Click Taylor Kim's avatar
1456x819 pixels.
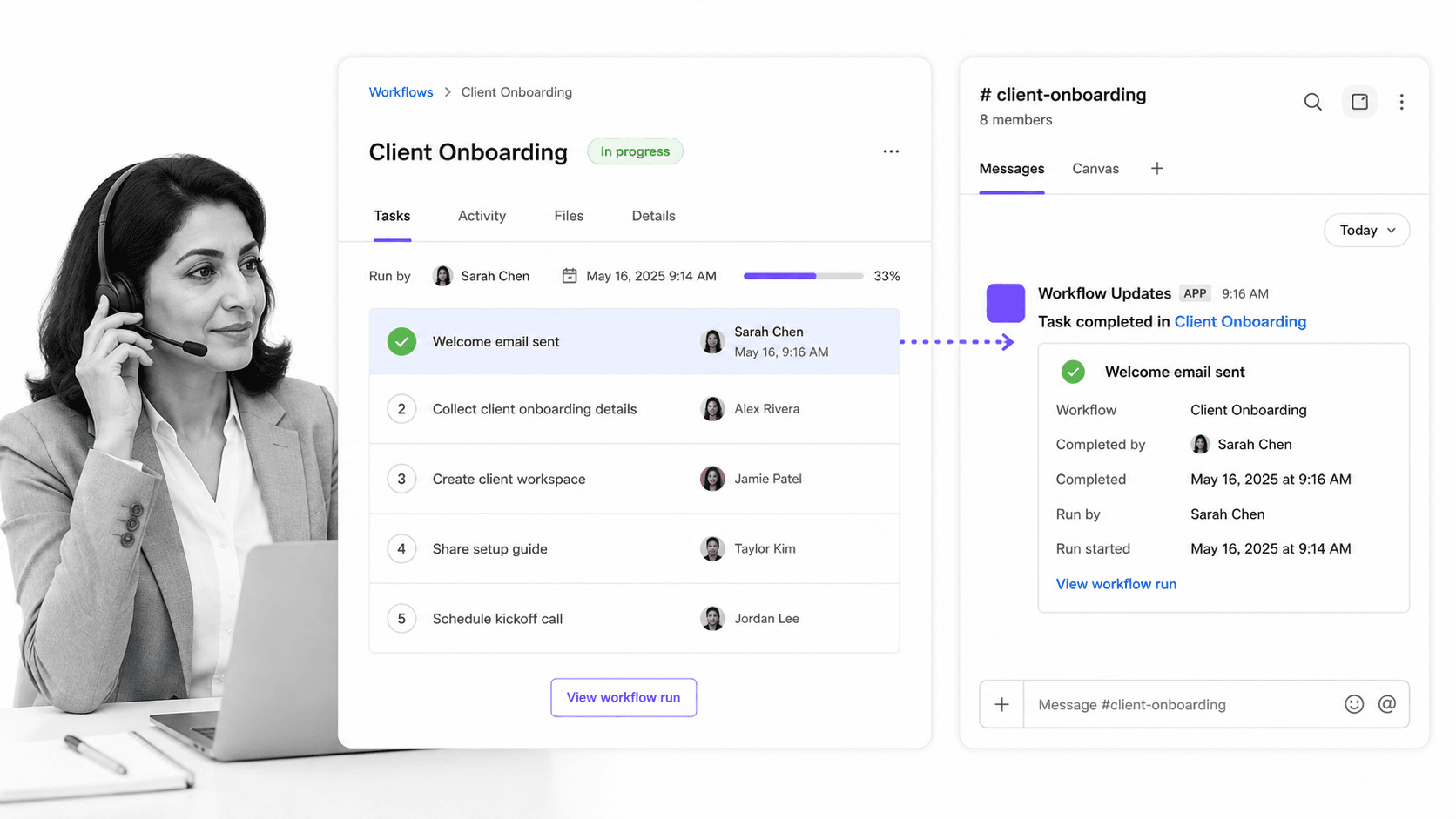712,548
